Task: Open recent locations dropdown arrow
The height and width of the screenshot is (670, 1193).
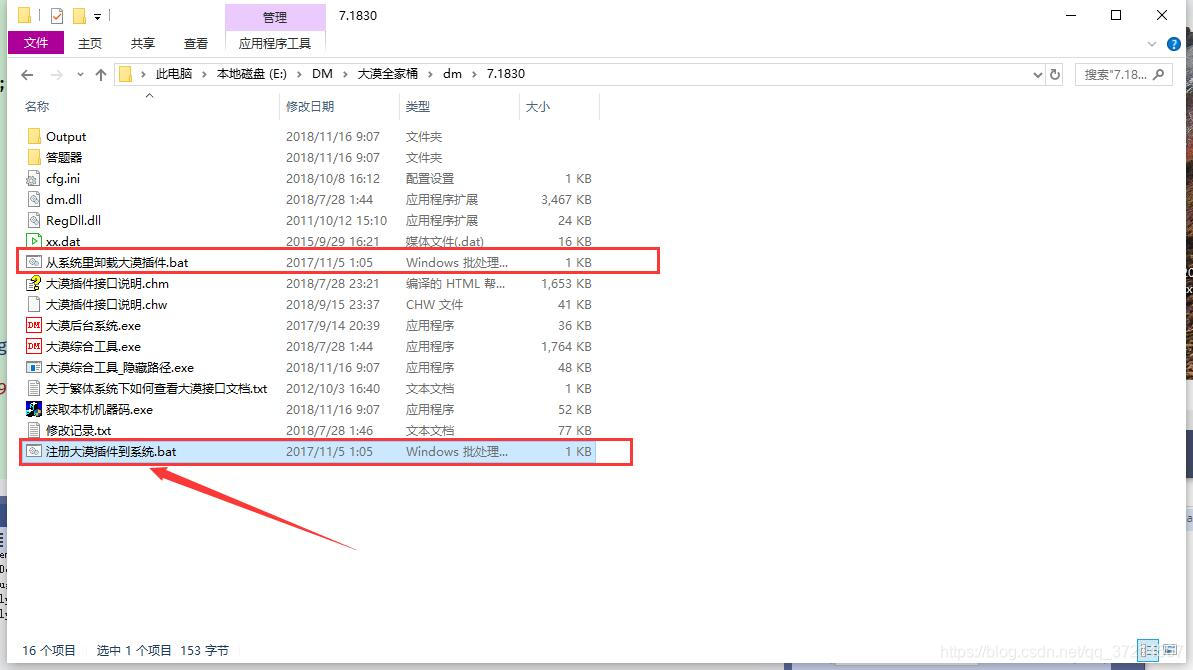Action: 80,74
